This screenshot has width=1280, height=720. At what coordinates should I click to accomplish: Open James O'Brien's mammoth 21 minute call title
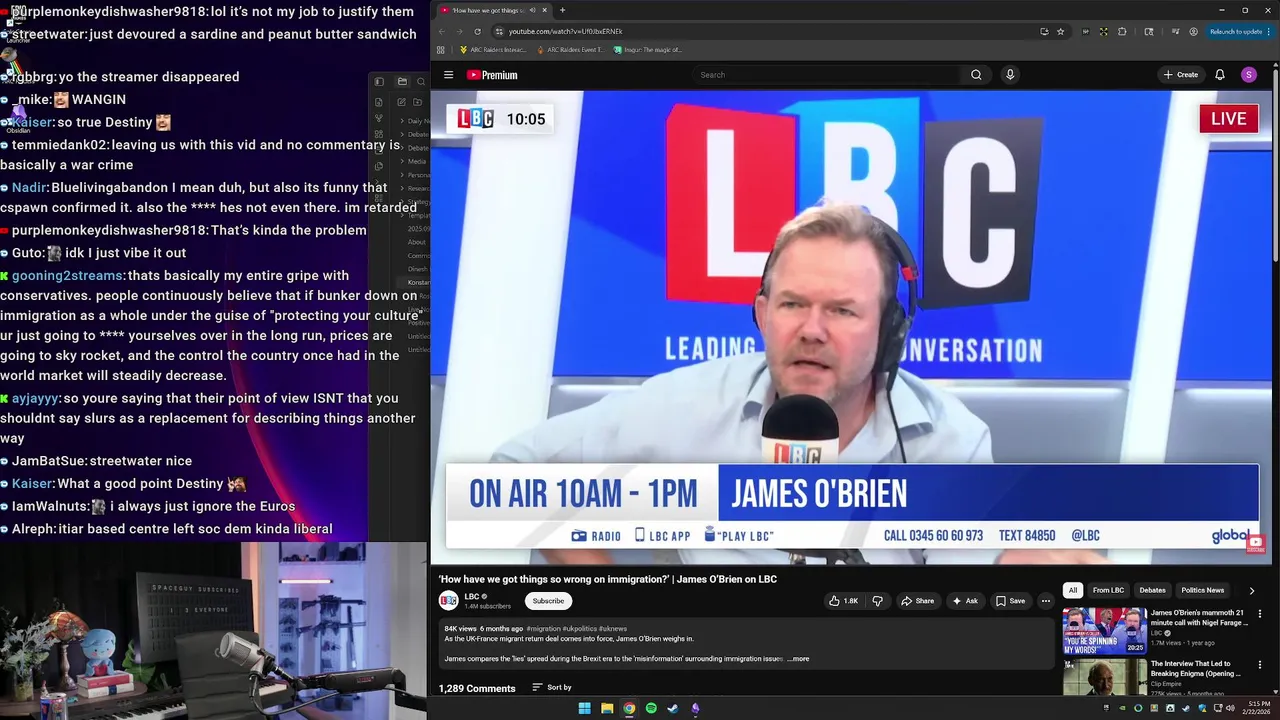pyautogui.click(x=1198, y=617)
